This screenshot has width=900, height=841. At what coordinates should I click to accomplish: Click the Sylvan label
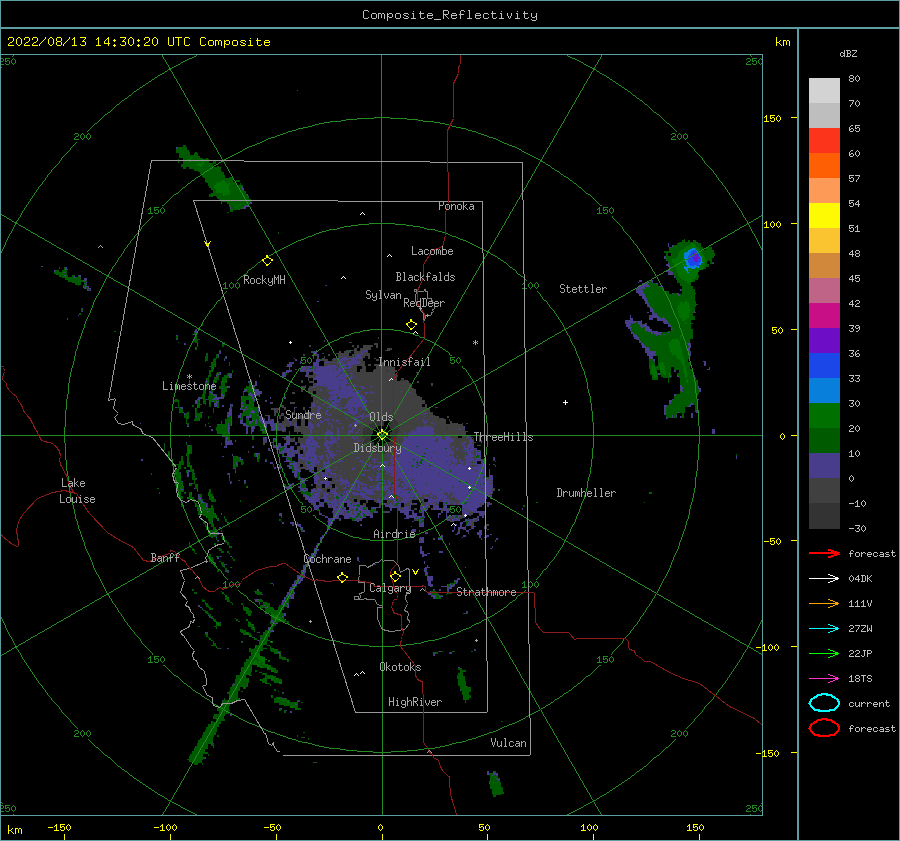coord(383,295)
